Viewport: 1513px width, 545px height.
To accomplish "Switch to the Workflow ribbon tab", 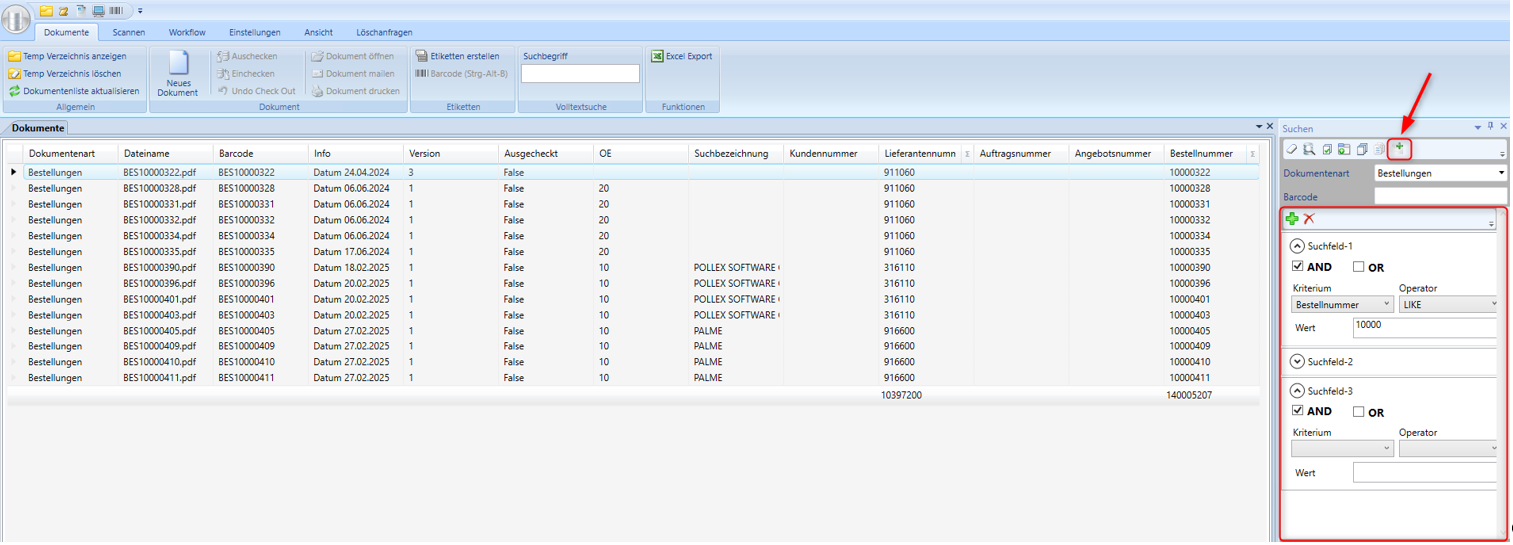I will [187, 32].
